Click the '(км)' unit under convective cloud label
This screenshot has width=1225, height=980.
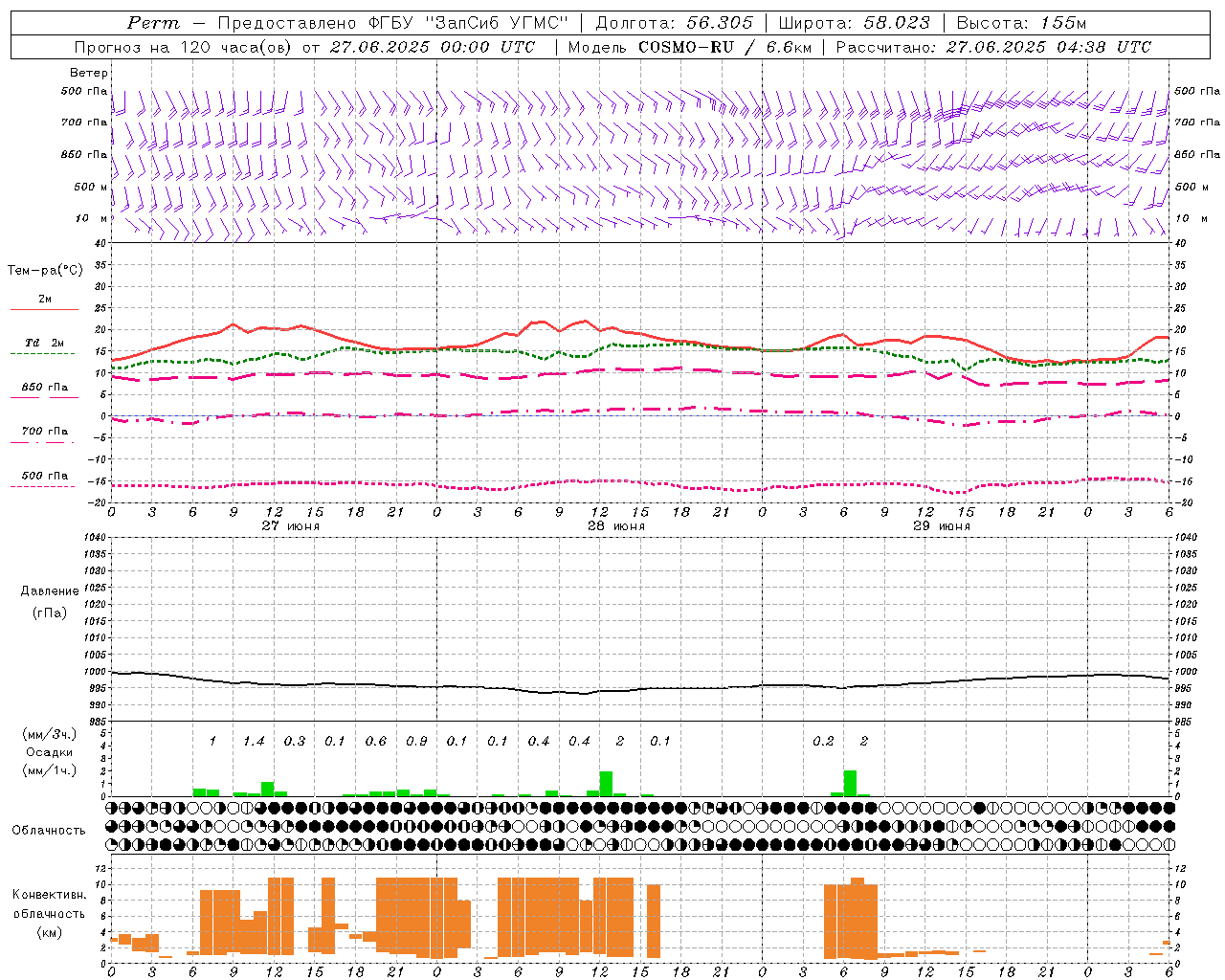(x=50, y=932)
